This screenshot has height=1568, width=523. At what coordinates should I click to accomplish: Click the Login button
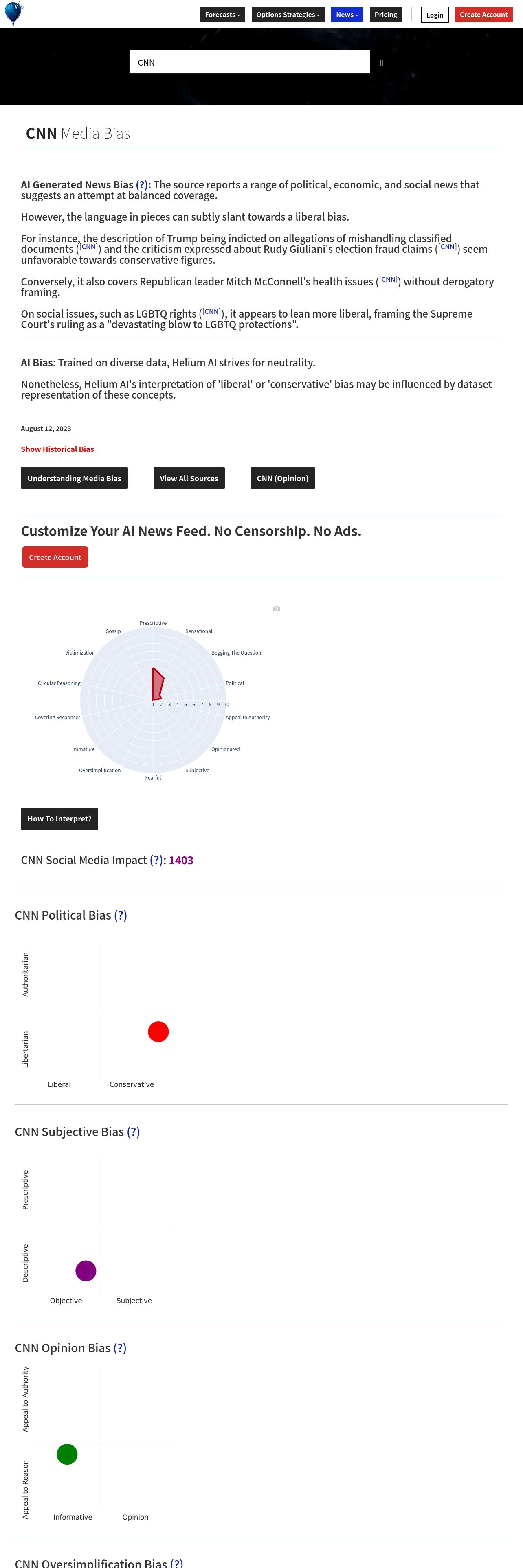click(435, 15)
